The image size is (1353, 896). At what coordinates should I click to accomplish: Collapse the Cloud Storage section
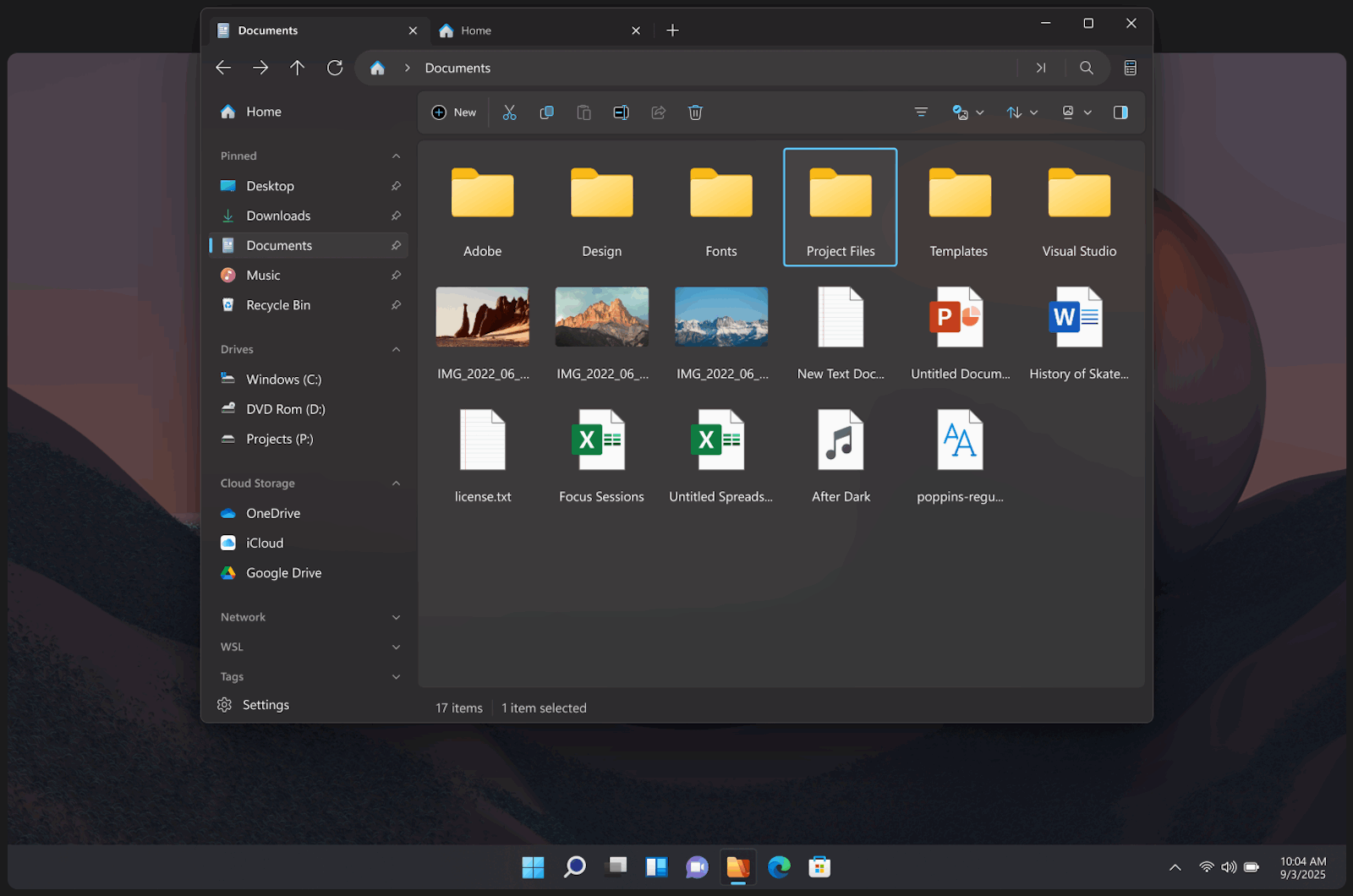click(x=396, y=484)
